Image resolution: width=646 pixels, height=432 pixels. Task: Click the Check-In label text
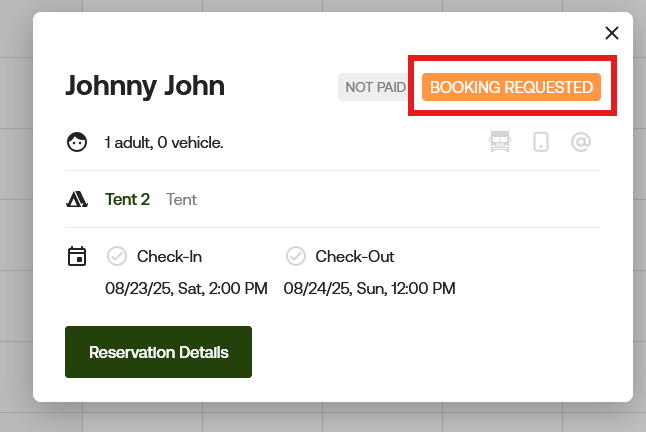(x=169, y=257)
